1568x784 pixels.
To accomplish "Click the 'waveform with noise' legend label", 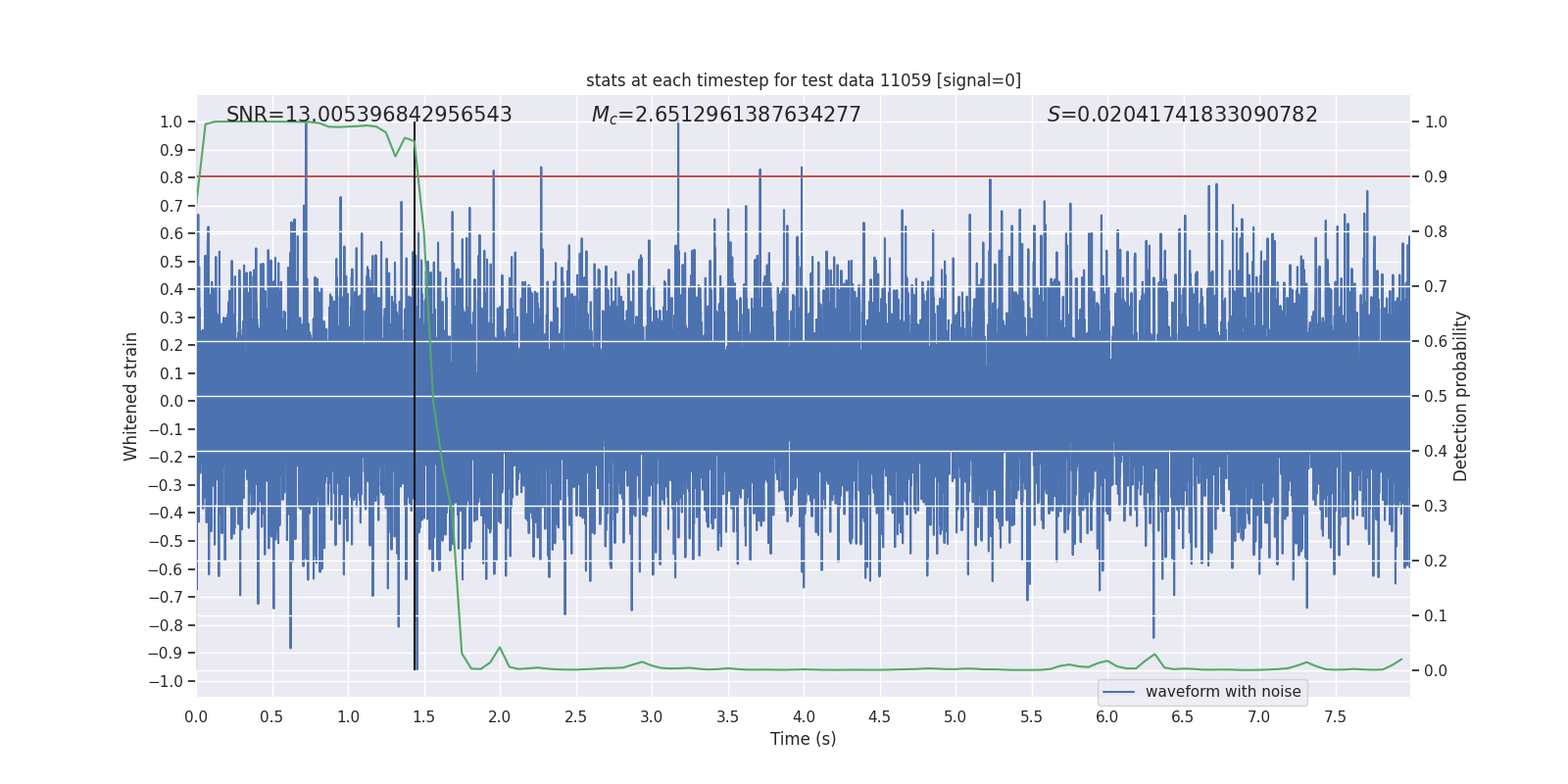I will pyautogui.click(x=1223, y=692).
